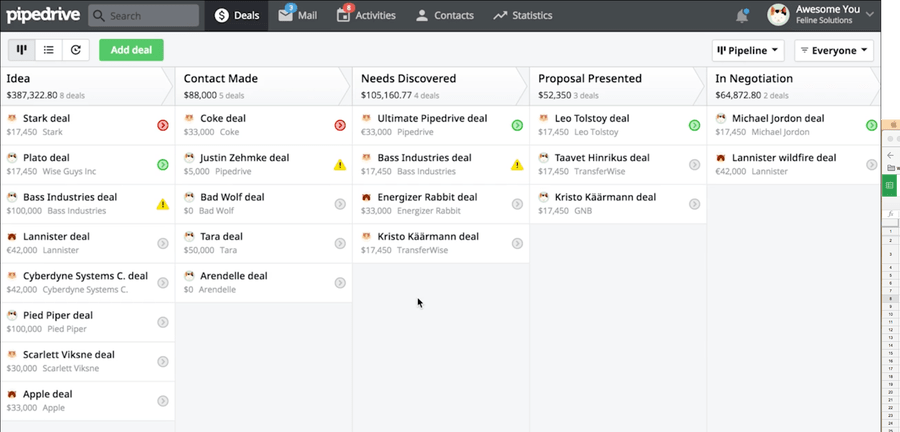Select the Proposal Presented stage header
The image size is (900, 432).
(x=618, y=86)
